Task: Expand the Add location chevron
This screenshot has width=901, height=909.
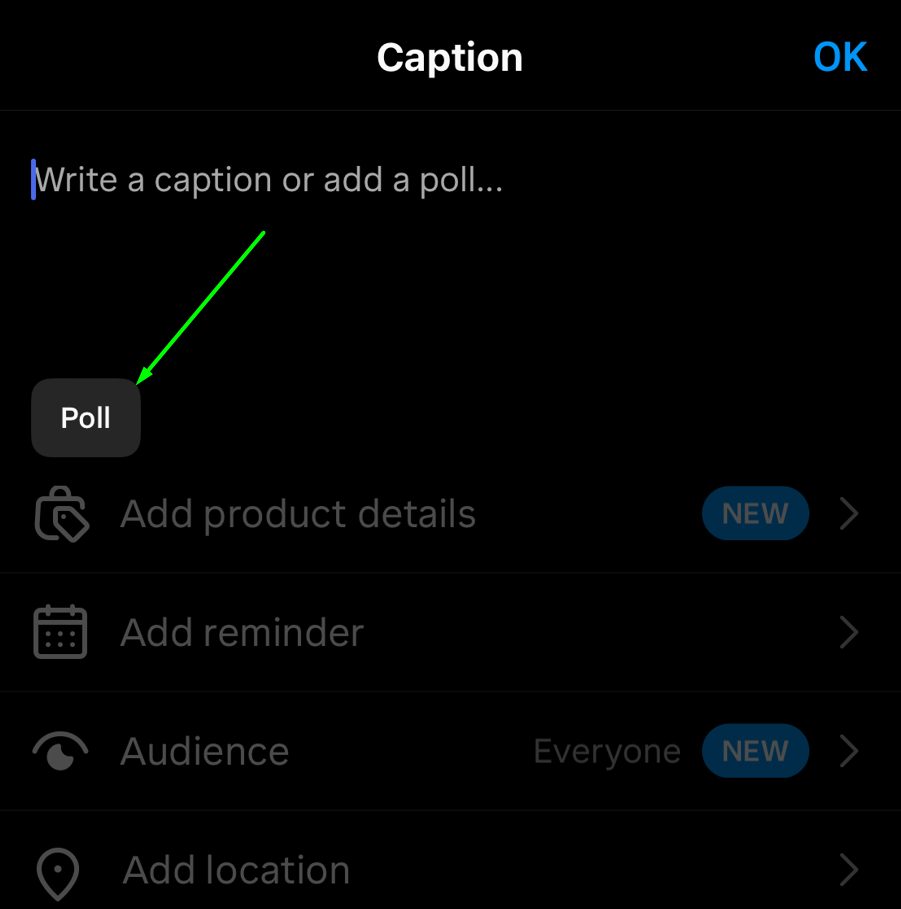Action: tap(849, 871)
